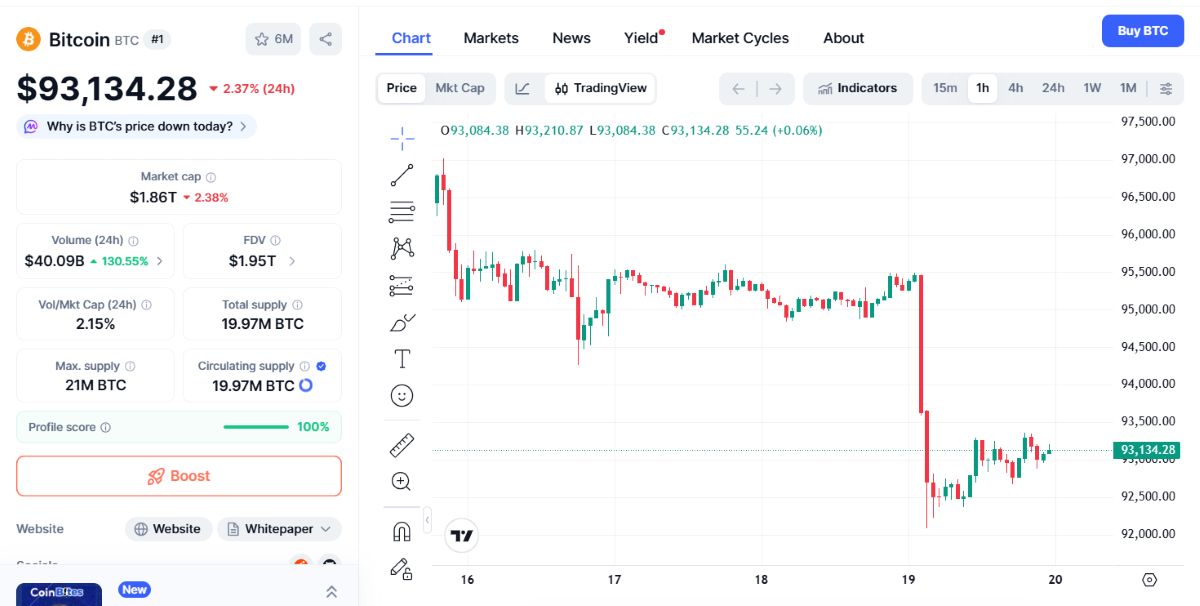Viewport: 1200px width, 606px height.
Task: Open the Emoji sticker tool
Action: (401, 395)
